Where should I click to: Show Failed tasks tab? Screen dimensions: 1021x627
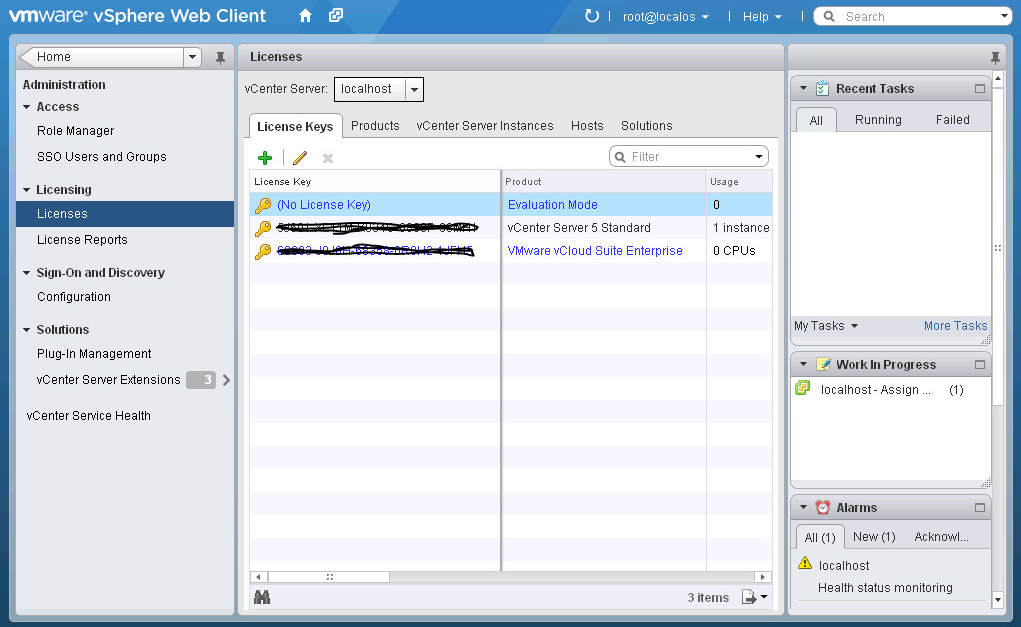[953, 120]
